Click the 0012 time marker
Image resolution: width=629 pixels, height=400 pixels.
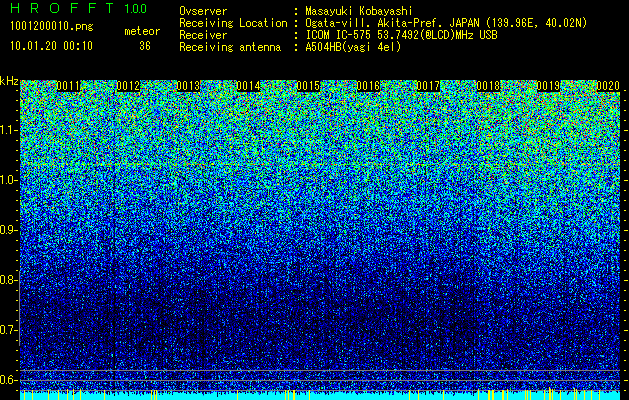[128, 86]
